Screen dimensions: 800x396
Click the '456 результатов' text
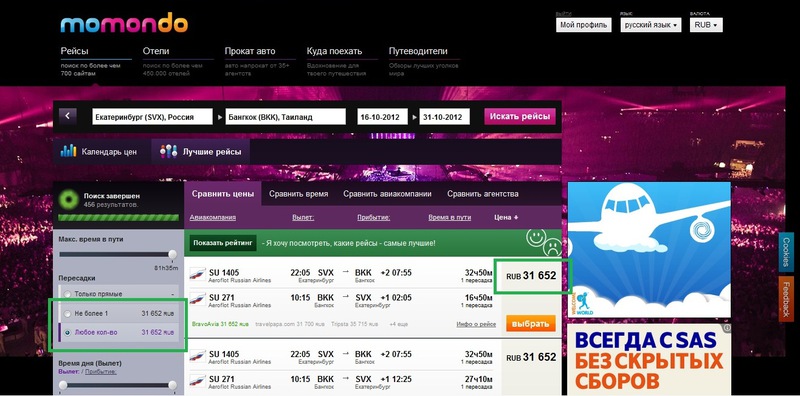point(111,205)
